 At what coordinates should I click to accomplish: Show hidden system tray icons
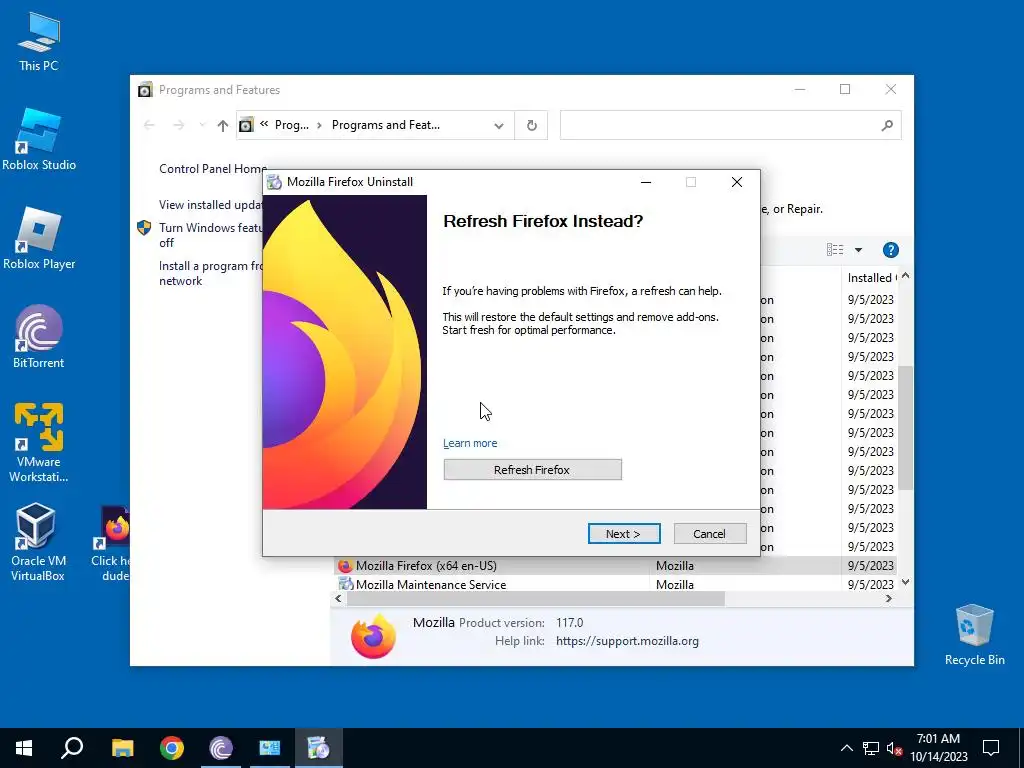pos(846,748)
